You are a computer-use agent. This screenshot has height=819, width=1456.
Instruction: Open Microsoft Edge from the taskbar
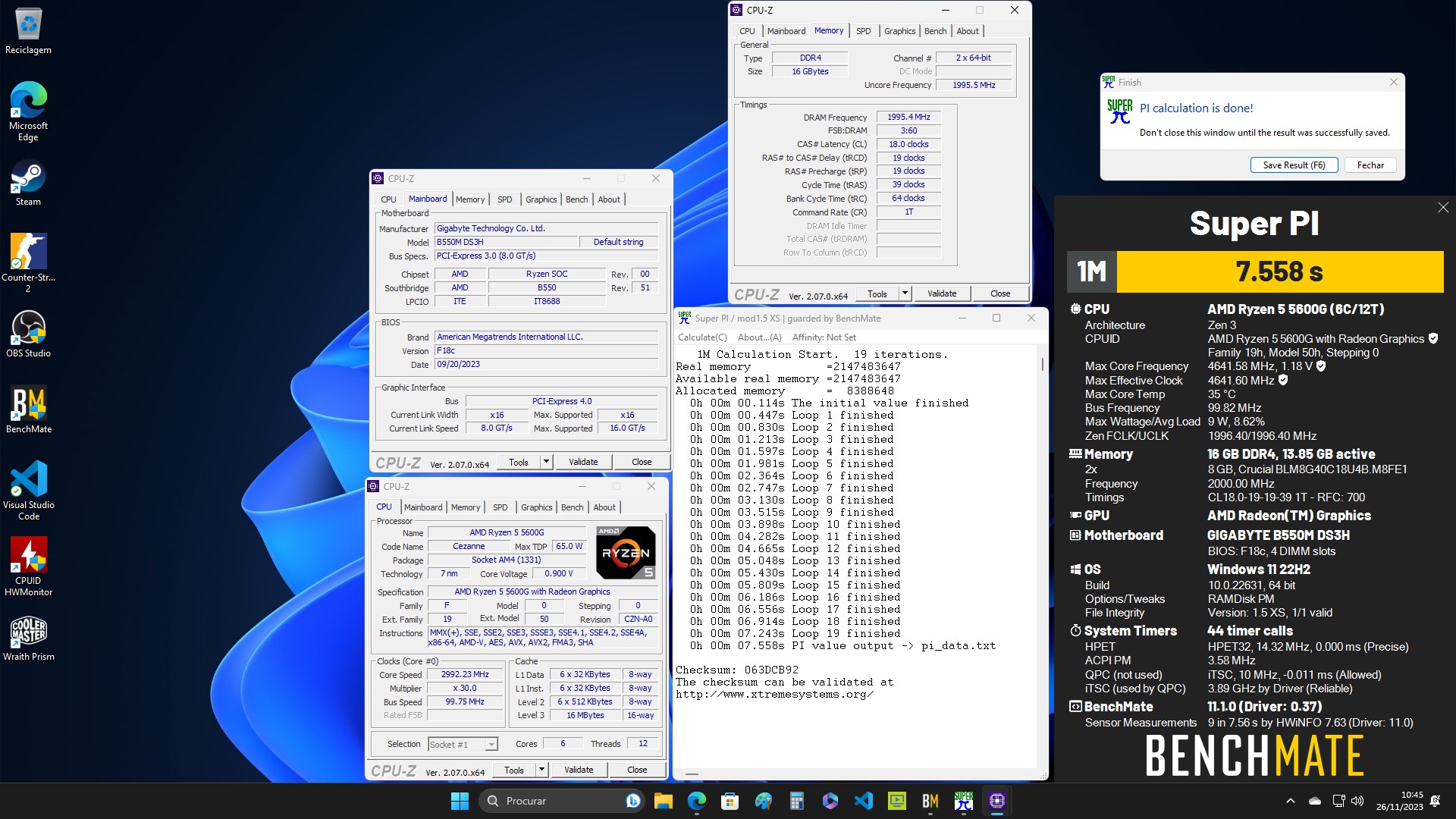click(697, 801)
